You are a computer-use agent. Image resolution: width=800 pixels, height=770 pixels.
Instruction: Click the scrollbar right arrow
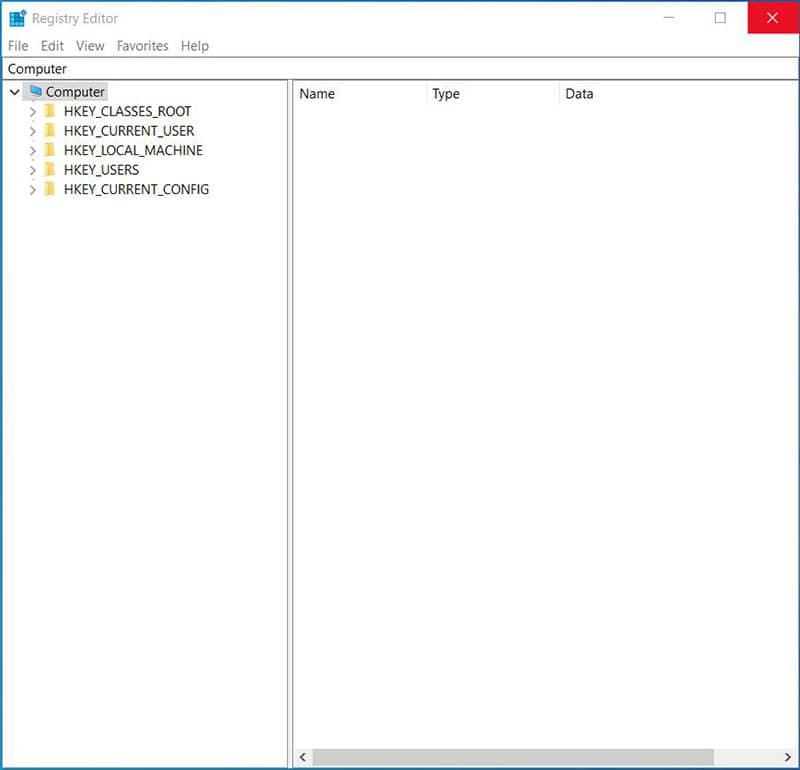[785, 757]
